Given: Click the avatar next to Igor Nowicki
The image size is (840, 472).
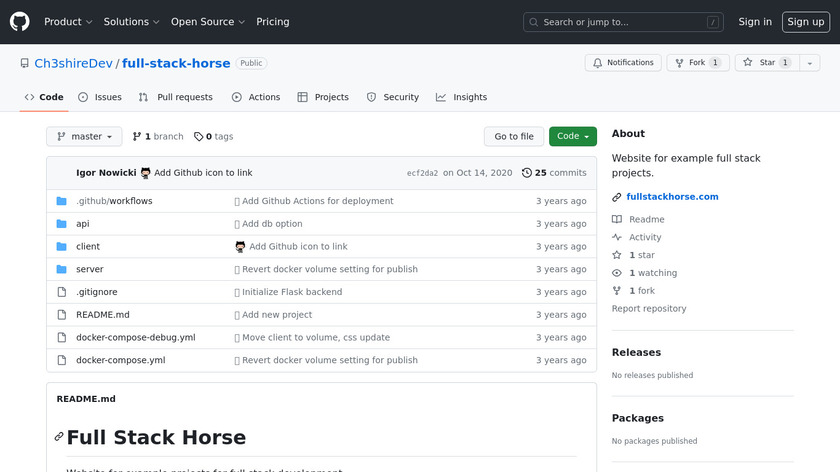Looking at the screenshot, I should (x=146, y=173).
